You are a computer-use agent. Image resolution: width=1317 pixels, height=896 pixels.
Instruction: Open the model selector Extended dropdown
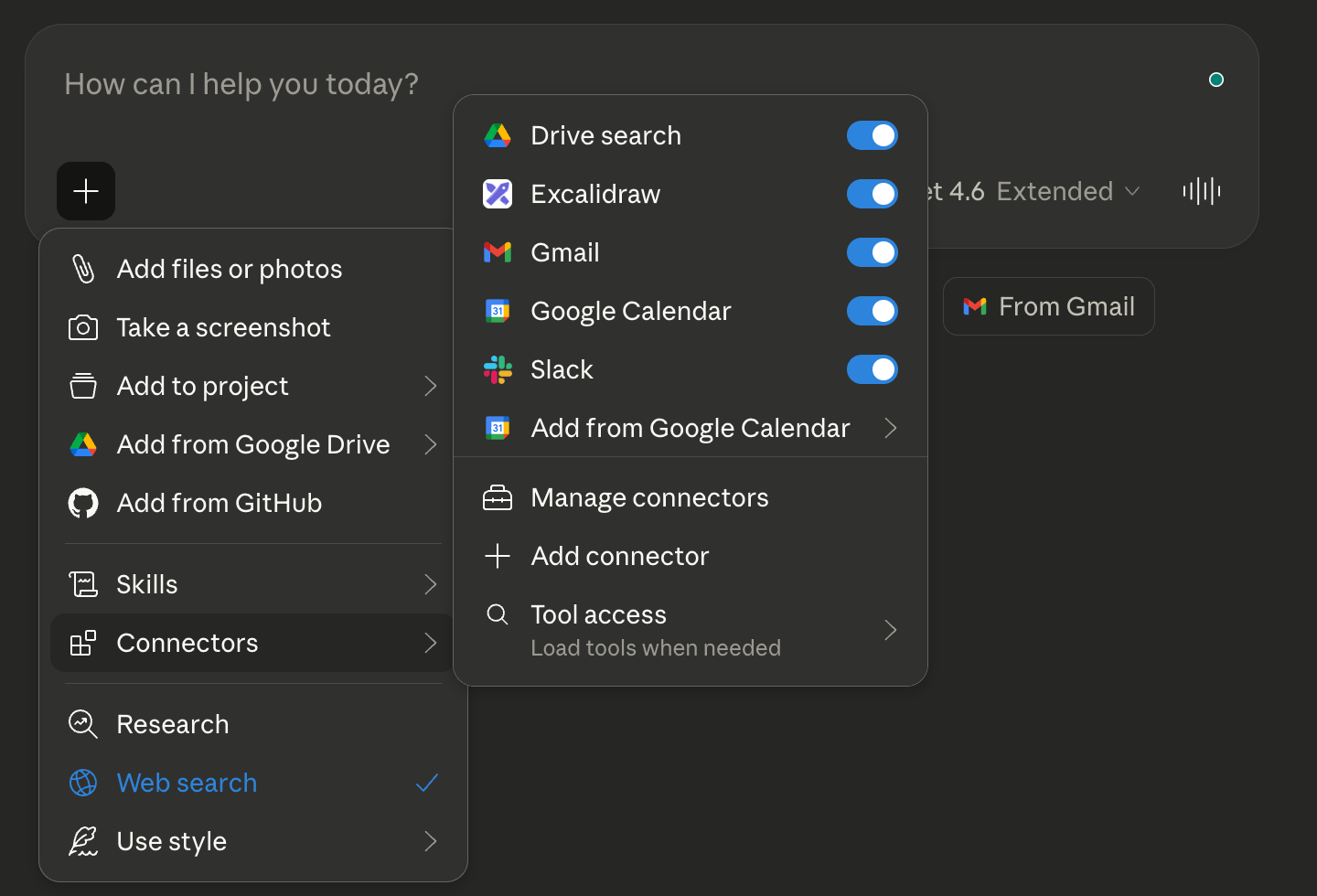1067,191
